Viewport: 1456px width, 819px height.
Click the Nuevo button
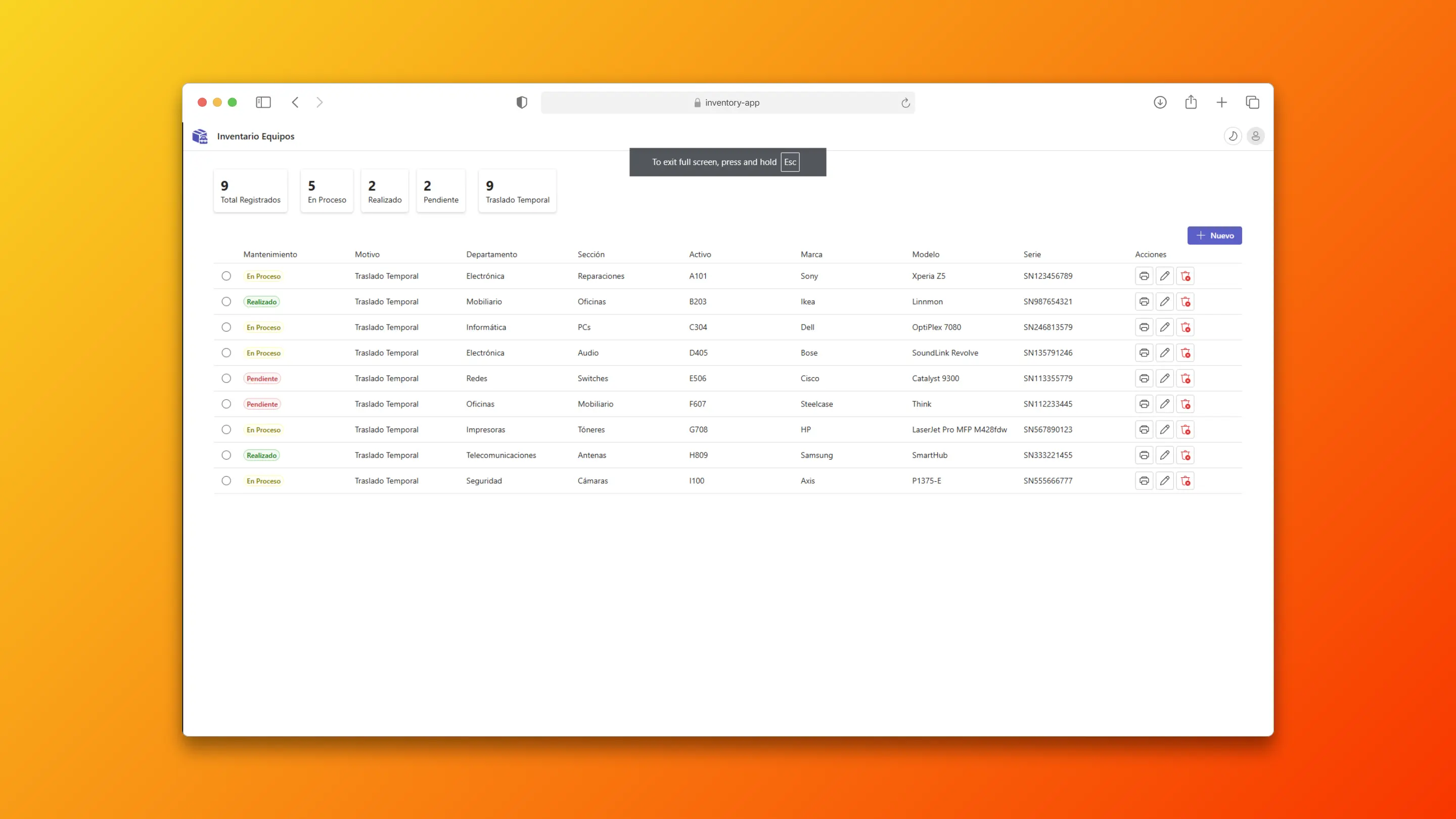[1215, 235]
